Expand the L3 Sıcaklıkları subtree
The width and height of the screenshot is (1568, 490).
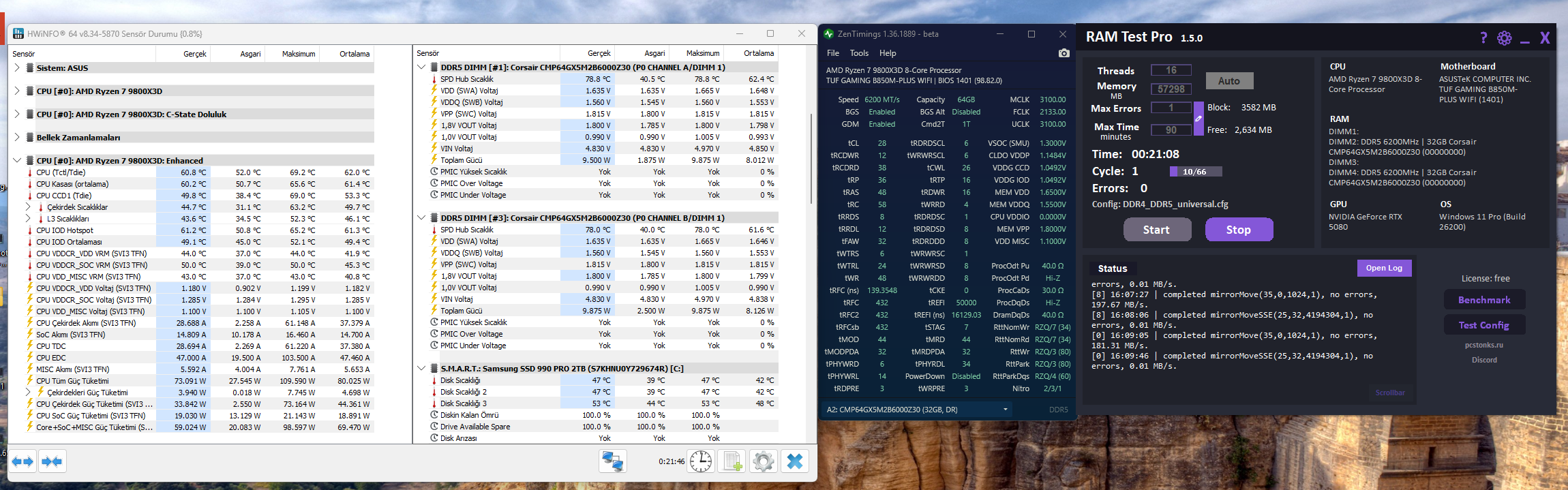(28, 219)
